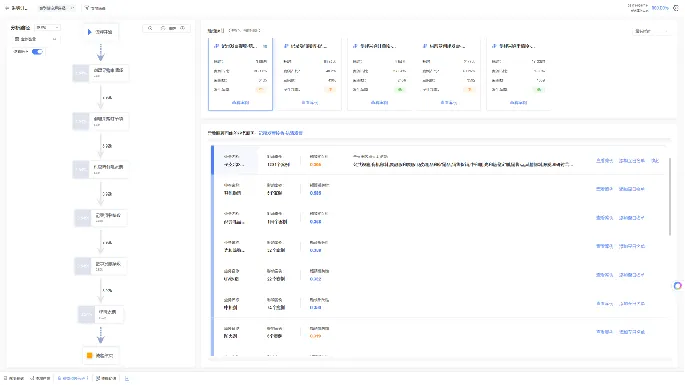Open the process name dropdown in the top bar

point(57,8)
